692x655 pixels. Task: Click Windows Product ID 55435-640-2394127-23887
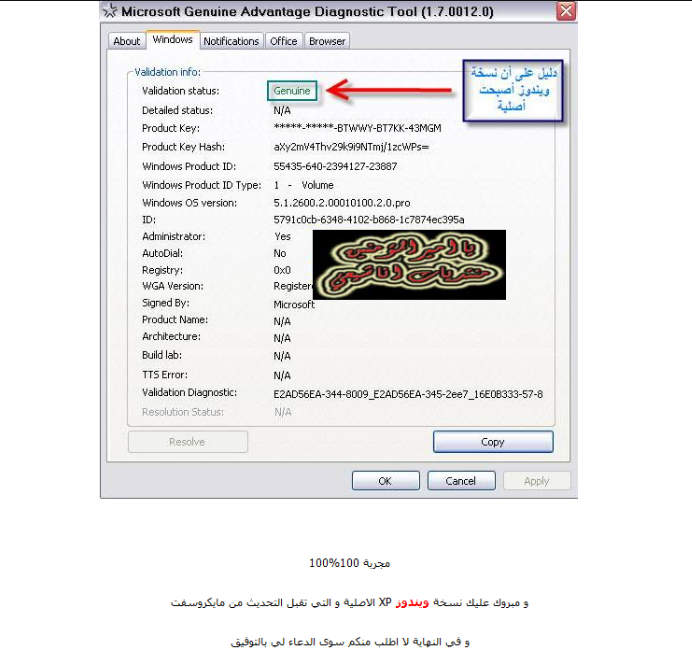coord(335,166)
